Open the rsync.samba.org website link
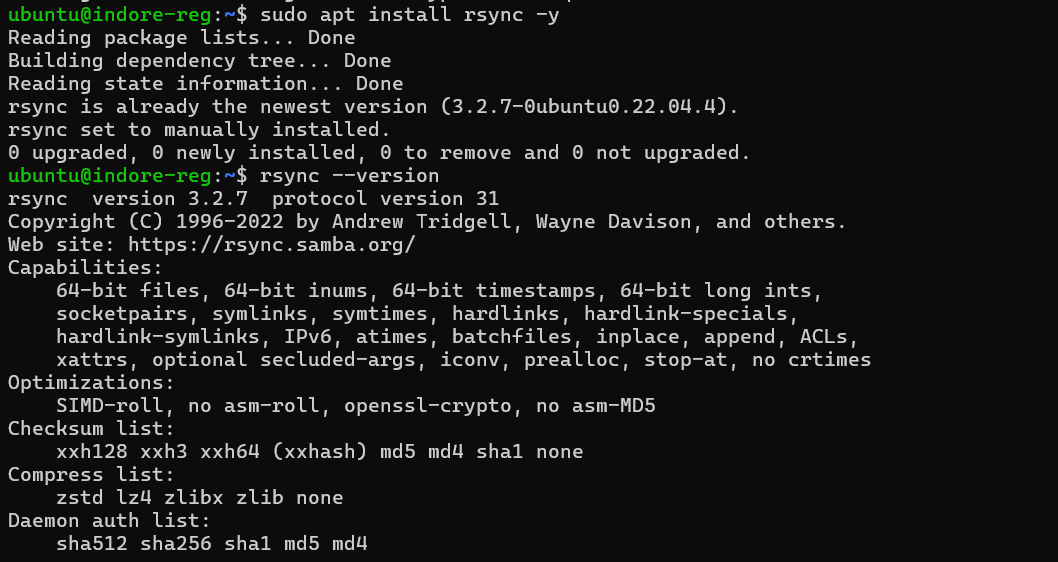The height and width of the screenshot is (562, 1058). click(271, 245)
